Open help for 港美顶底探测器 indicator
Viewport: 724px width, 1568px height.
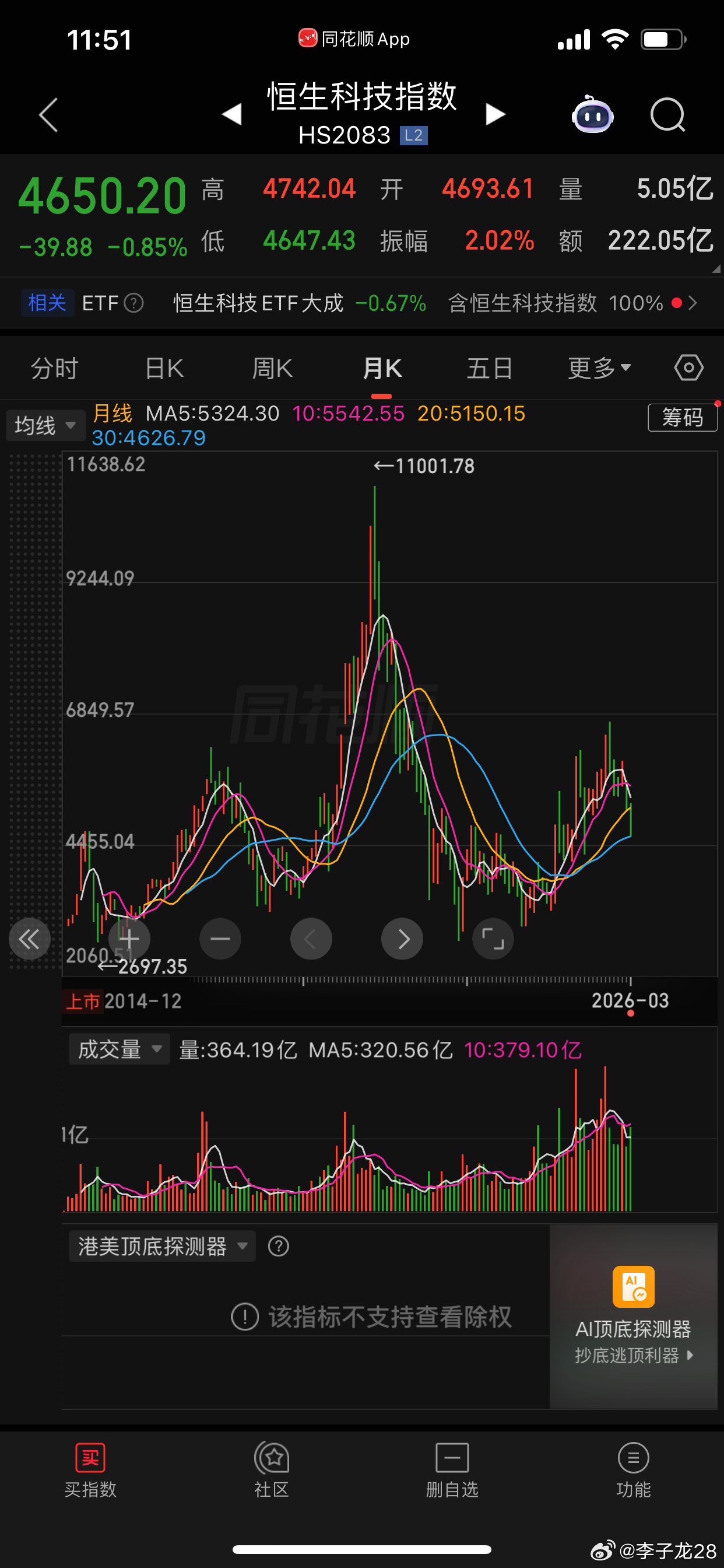click(x=279, y=1246)
